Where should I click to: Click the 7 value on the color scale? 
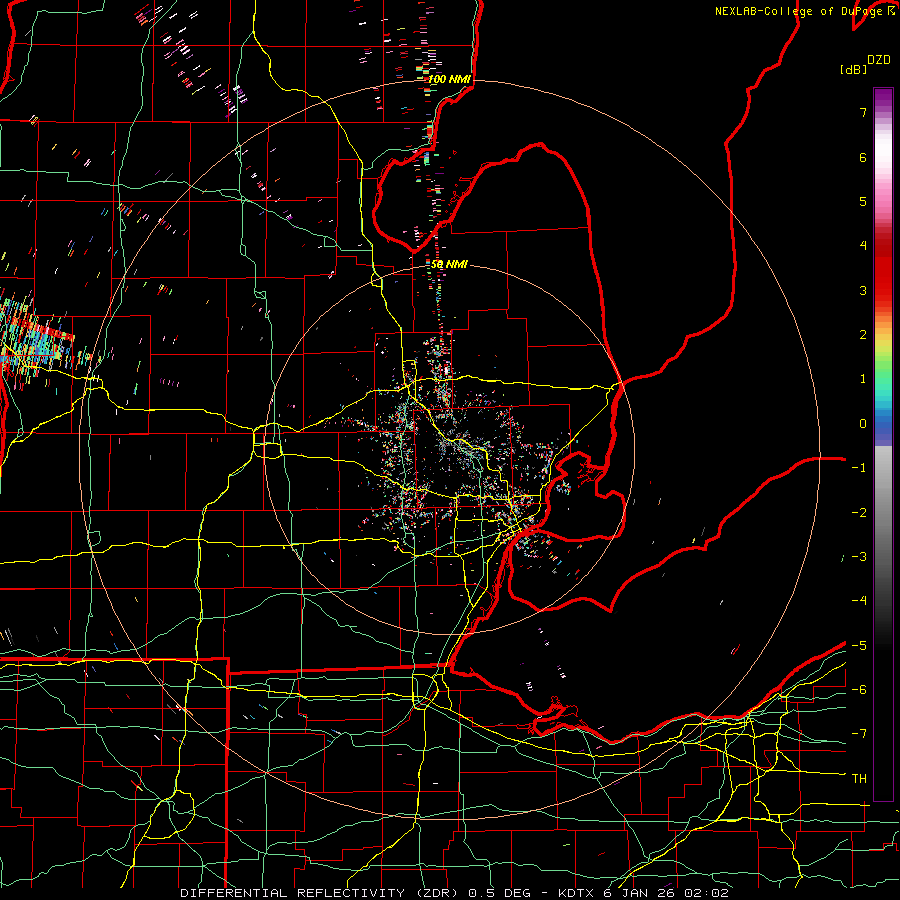click(863, 112)
